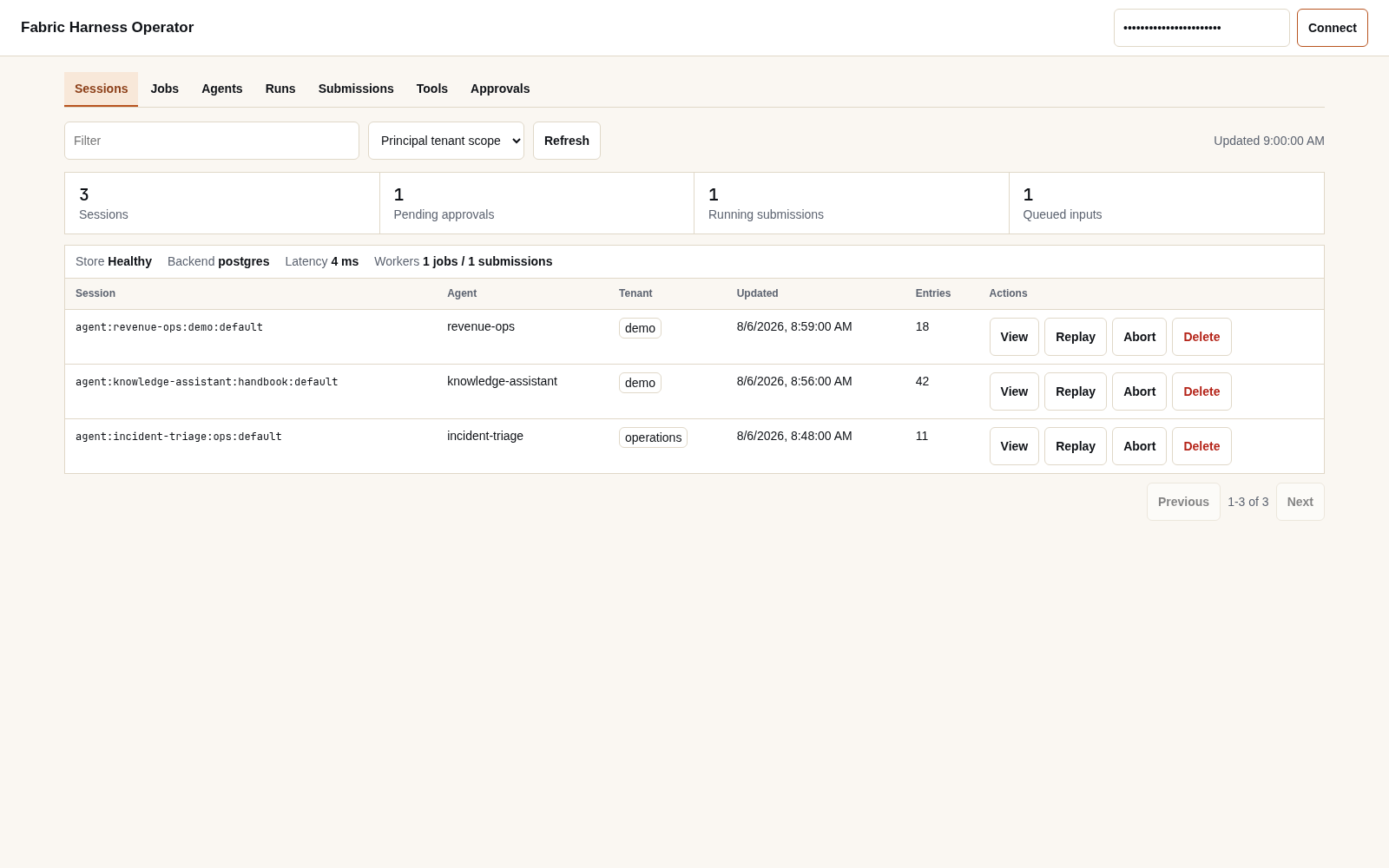Click the Pending approvals stat card

coord(537,203)
